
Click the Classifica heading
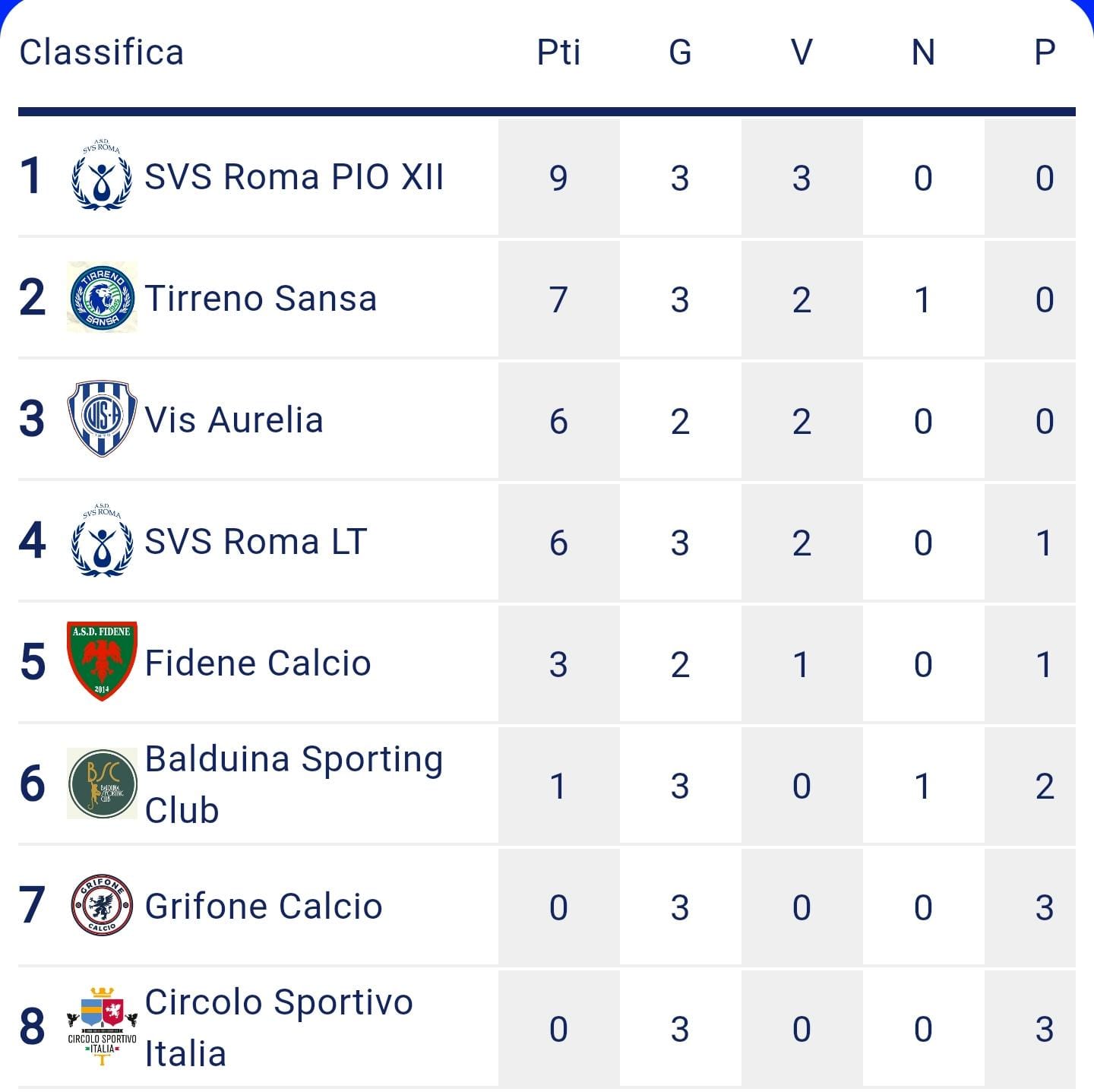pyautogui.click(x=102, y=52)
